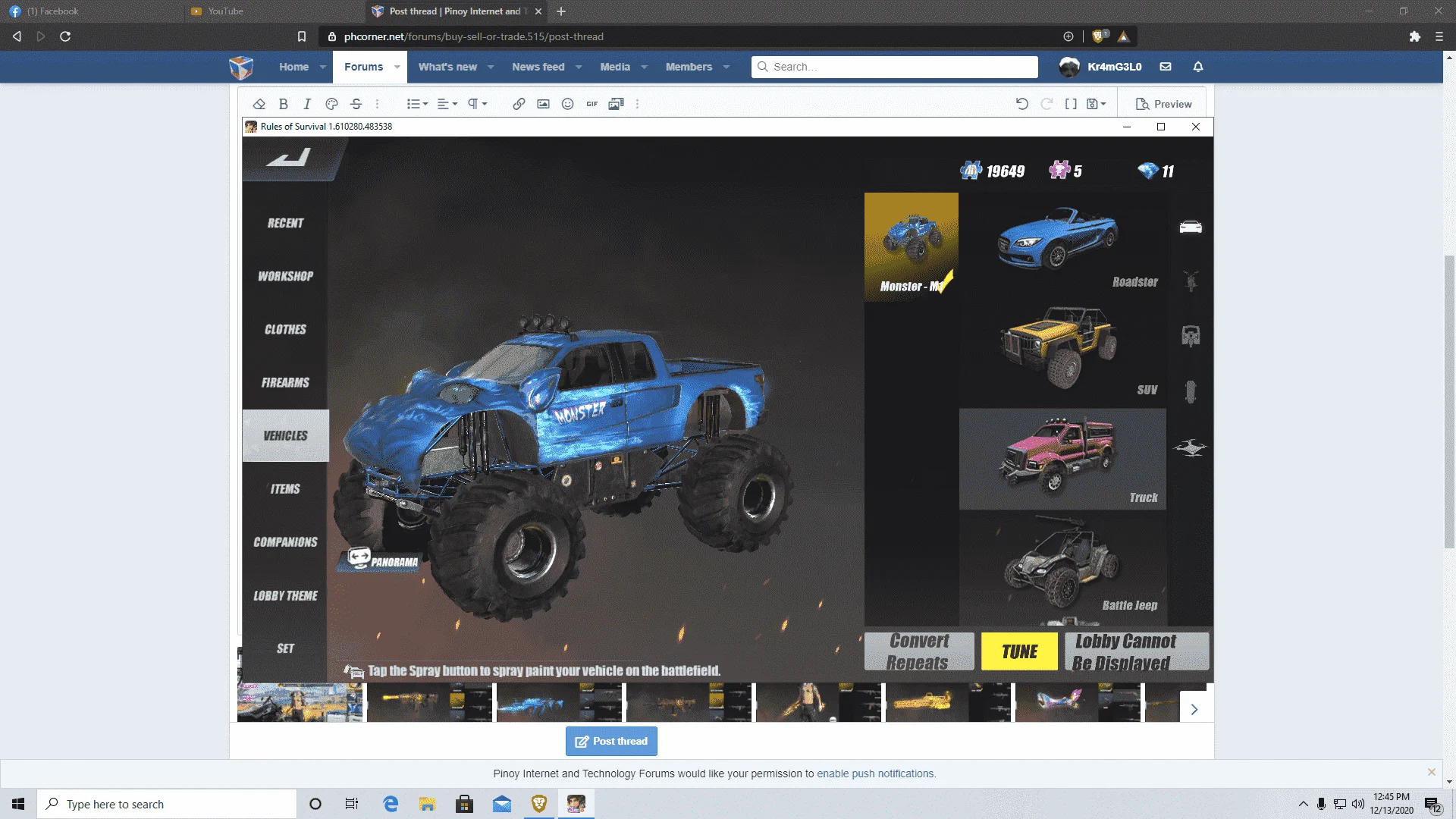Click the Windows taskbar search box
This screenshot has height=819, width=1456.
(x=167, y=804)
